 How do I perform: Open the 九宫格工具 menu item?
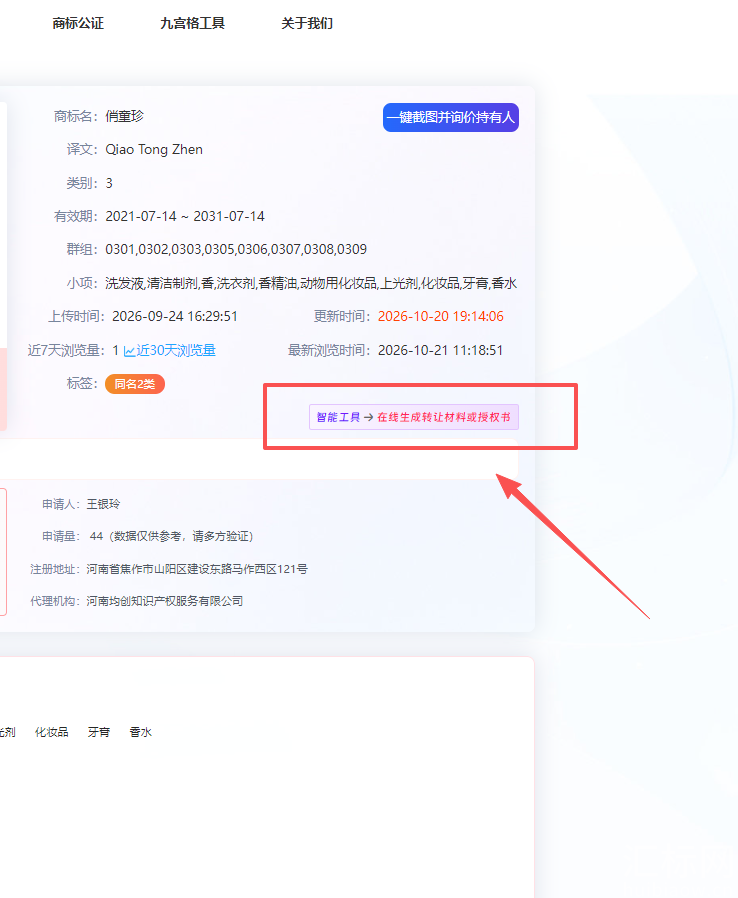[192, 23]
